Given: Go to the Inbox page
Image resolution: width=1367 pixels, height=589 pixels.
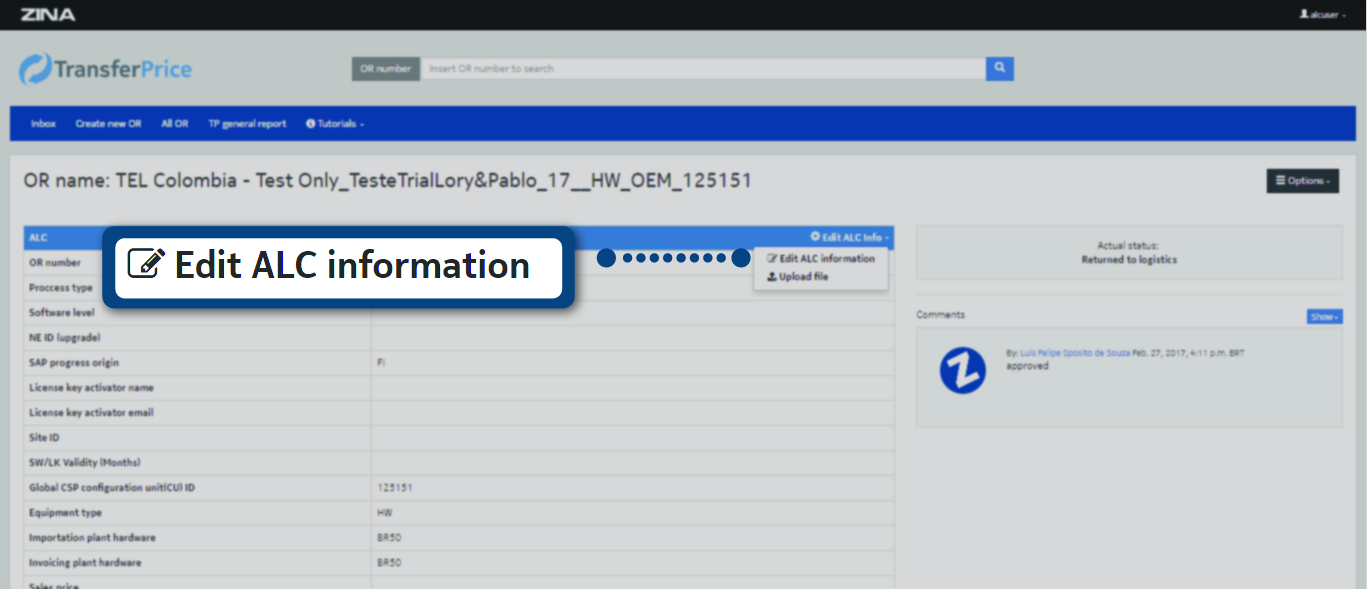Looking at the screenshot, I should [43, 124].
